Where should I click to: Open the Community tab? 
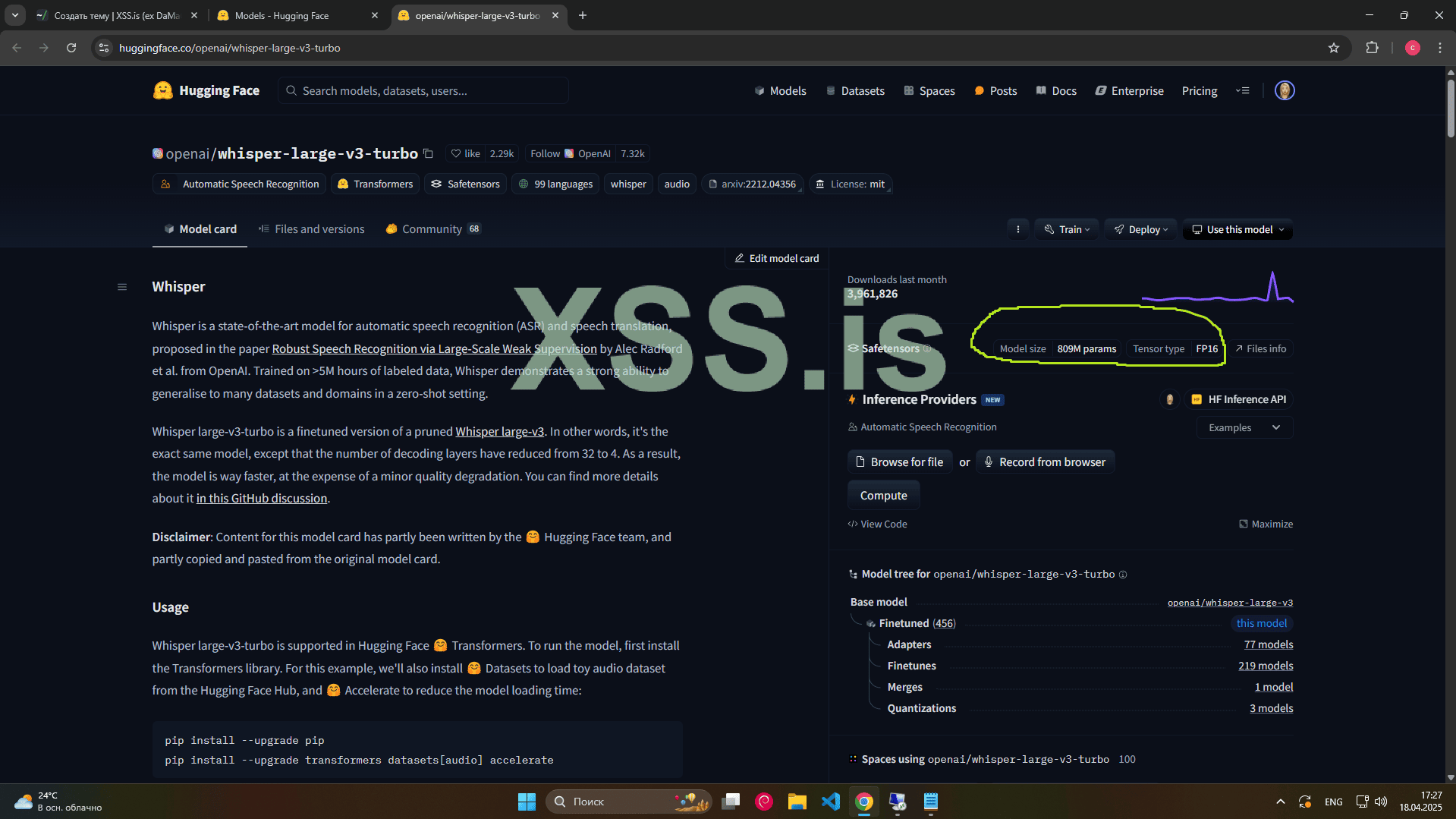433,229
